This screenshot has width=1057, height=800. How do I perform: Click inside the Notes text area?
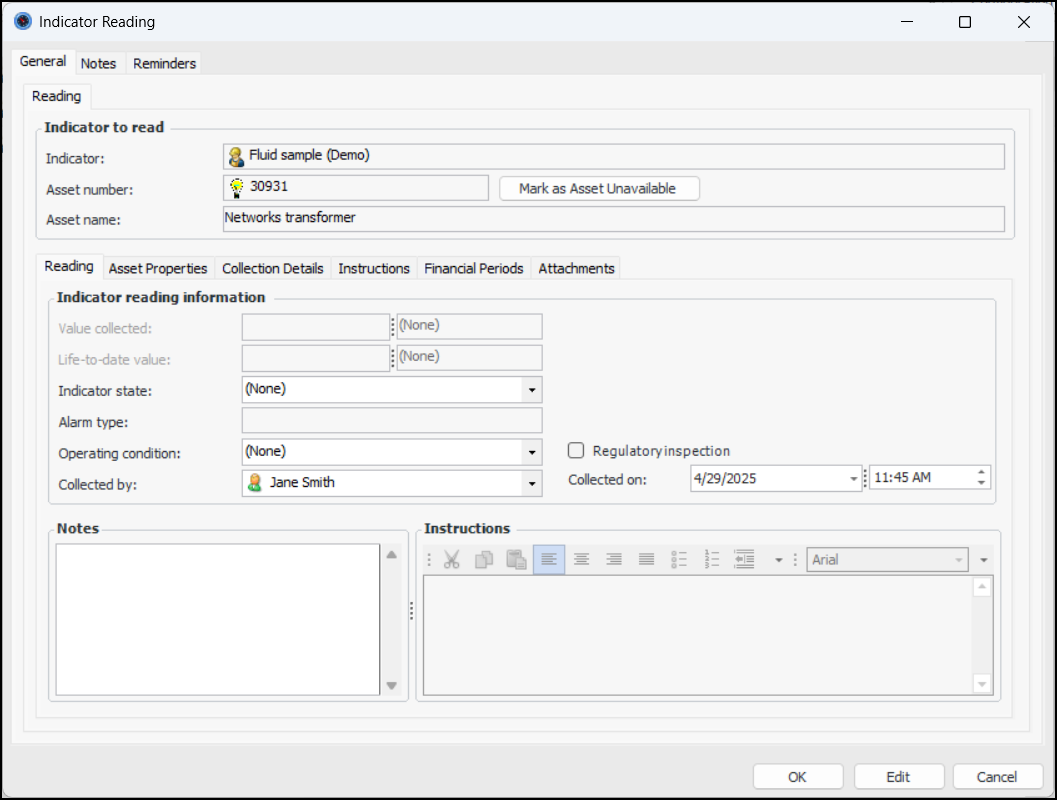tap(217, 618)
